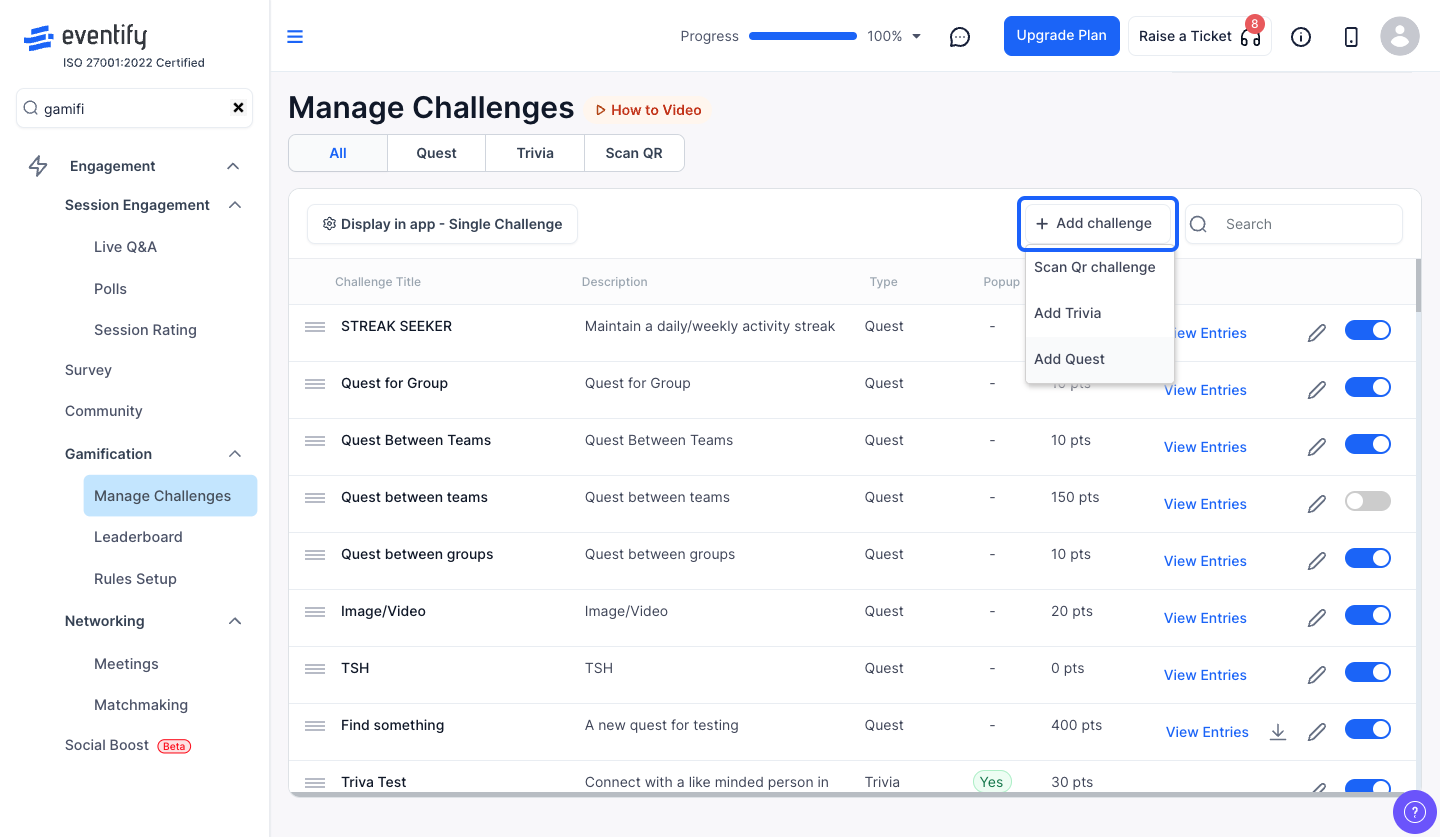Viewport: 1440px width, 837px height.
Task: Click the Eventify logo
Action: (x=86, y=38)
